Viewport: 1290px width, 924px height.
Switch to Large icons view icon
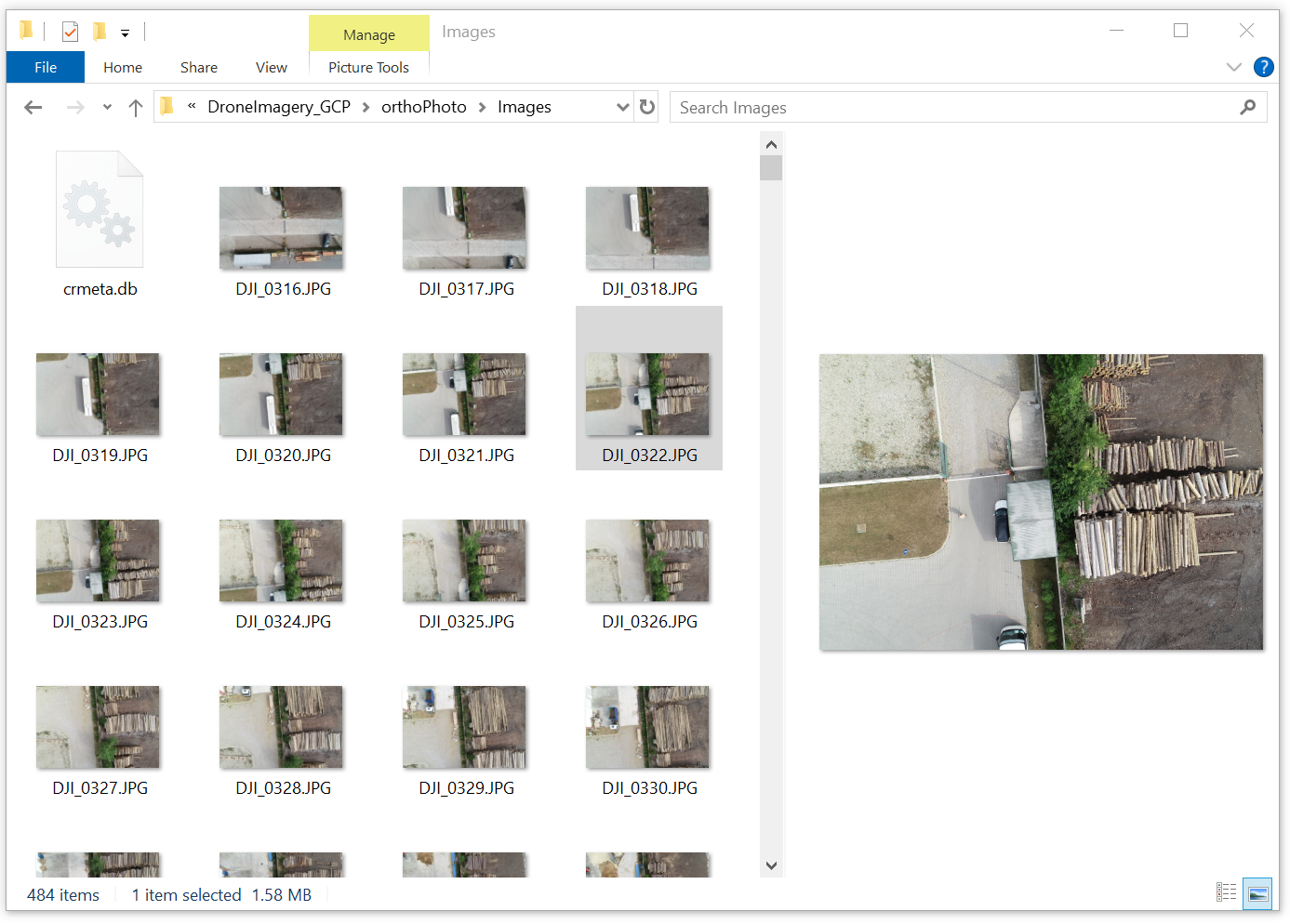click(1257, 892)
